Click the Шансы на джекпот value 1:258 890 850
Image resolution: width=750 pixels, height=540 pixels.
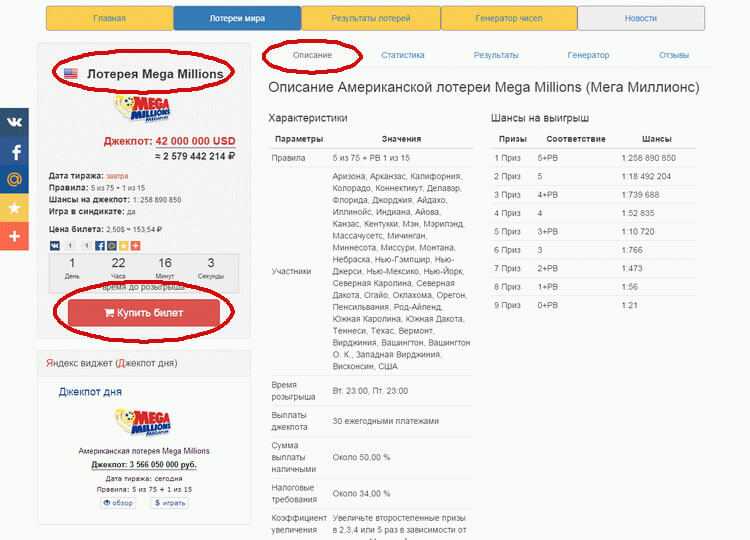pyautogui.click(x=157, y=200)
